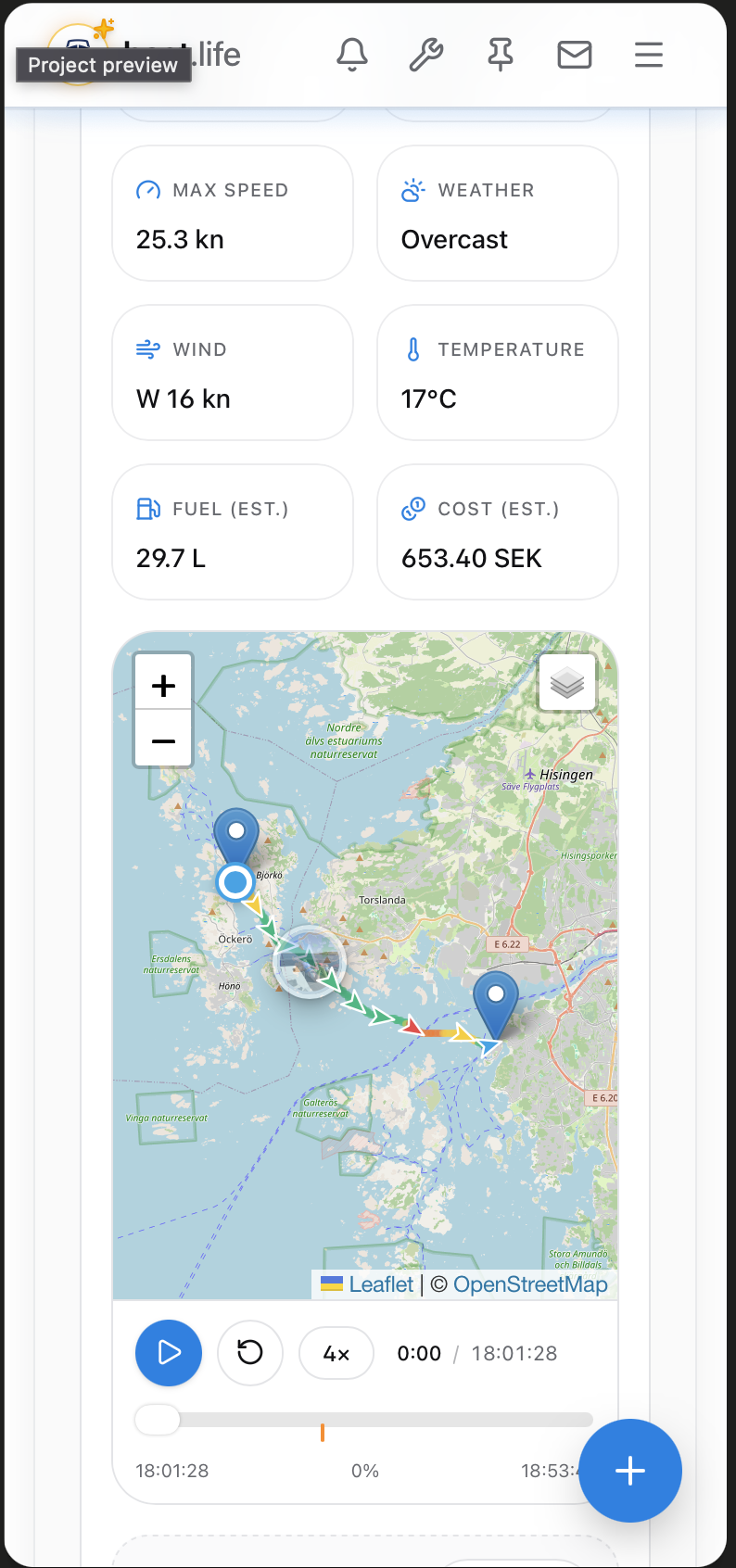This screenshot has width=736, height=1568.
Task: Click the replay progress slider handle
Action: click(158, 1420)
